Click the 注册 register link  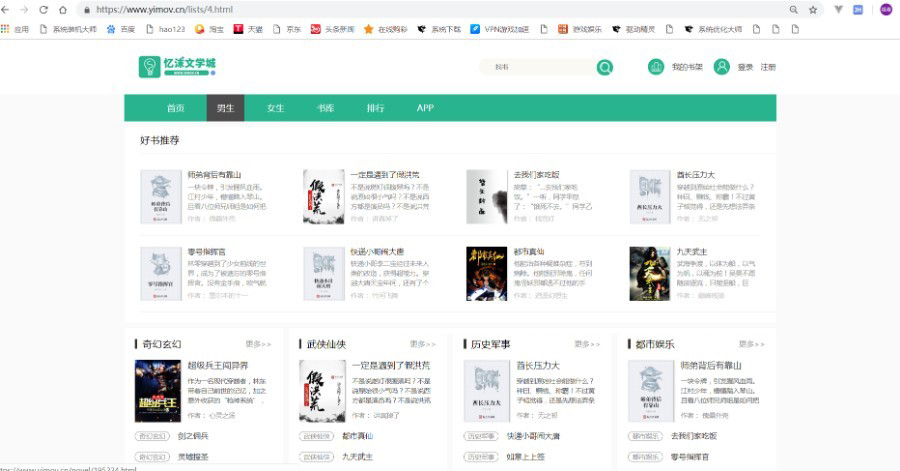pos(768,67)
